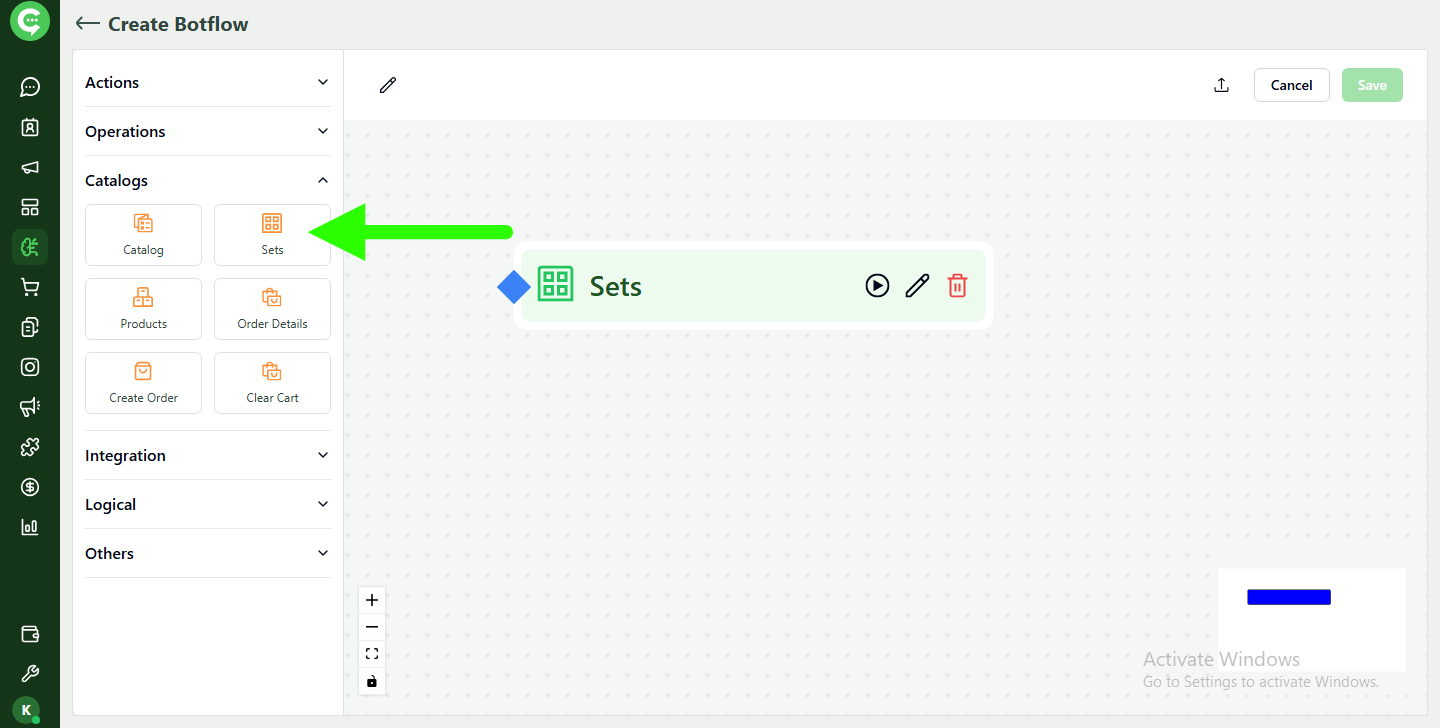Image resolution: width=1440 pixels, height=728 pixels.
Task: Select the Catalog node from Catalogs panel
Action: 143,234
